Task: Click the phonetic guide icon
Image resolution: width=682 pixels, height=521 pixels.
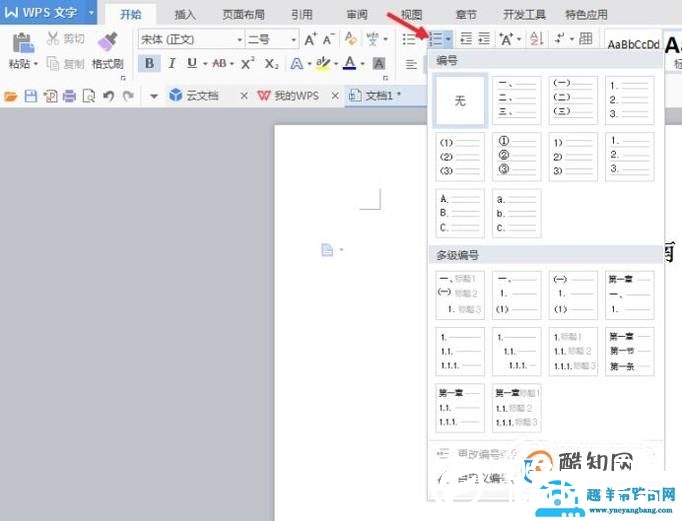Action: pos(372,39)
